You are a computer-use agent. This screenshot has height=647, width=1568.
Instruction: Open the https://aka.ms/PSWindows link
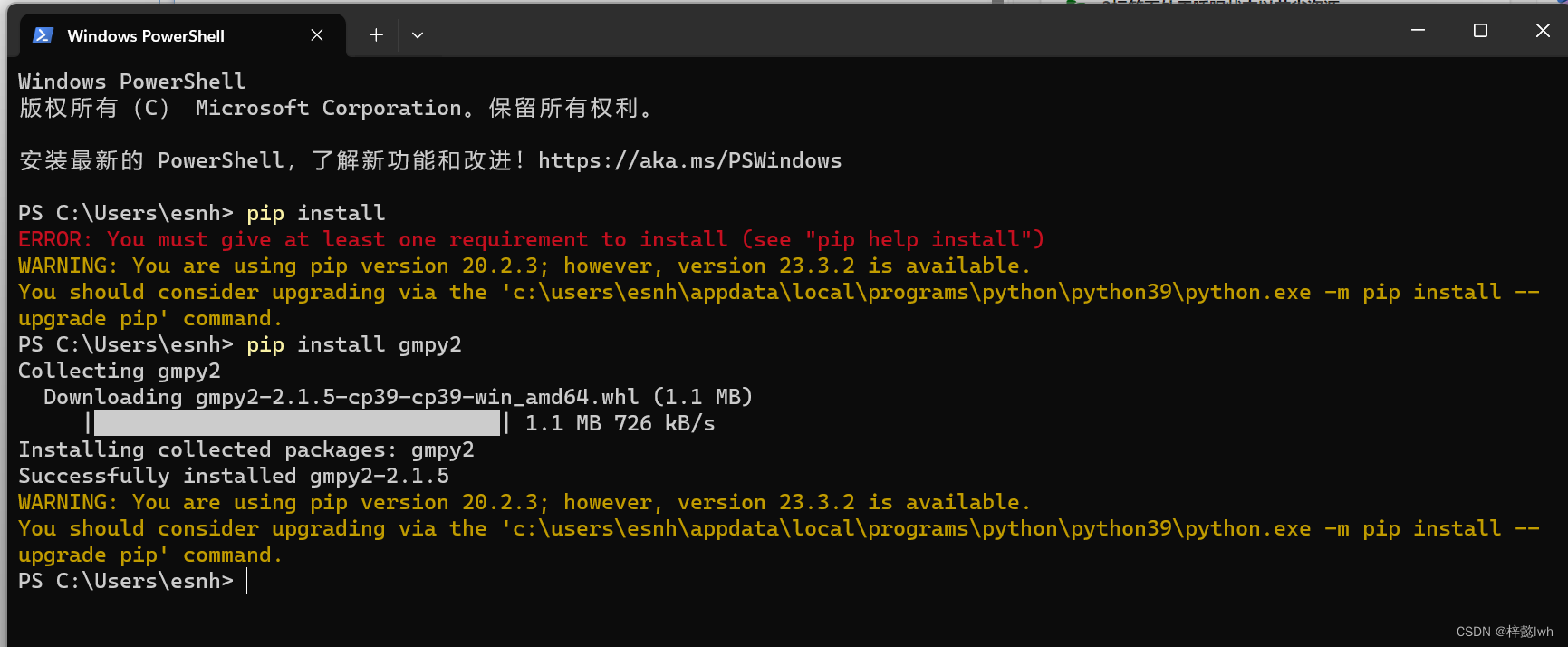tap(690, 160)
